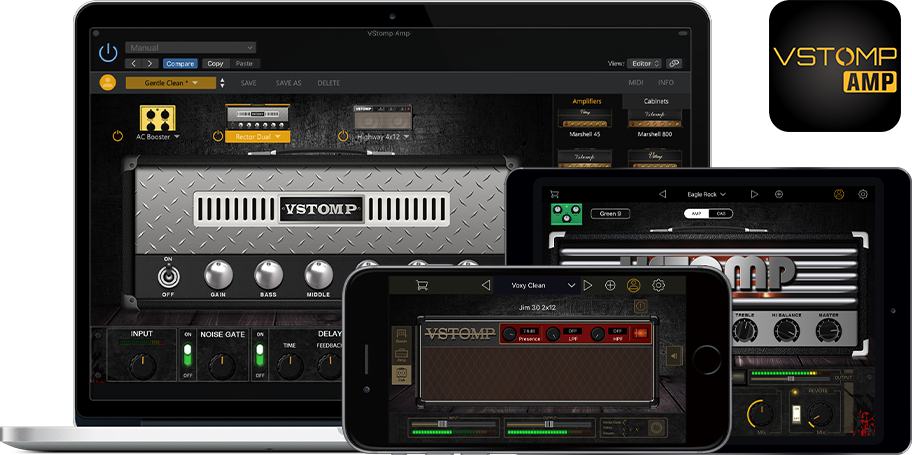Click the link chain icon next to Editor
912x455 pixels.
[x=674, y=63]
